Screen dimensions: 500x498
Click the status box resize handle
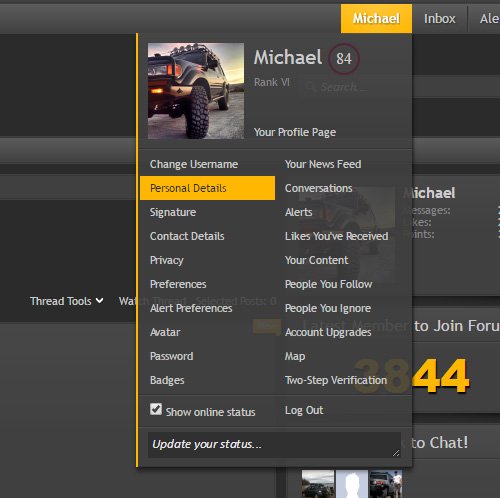coord(396,453)
